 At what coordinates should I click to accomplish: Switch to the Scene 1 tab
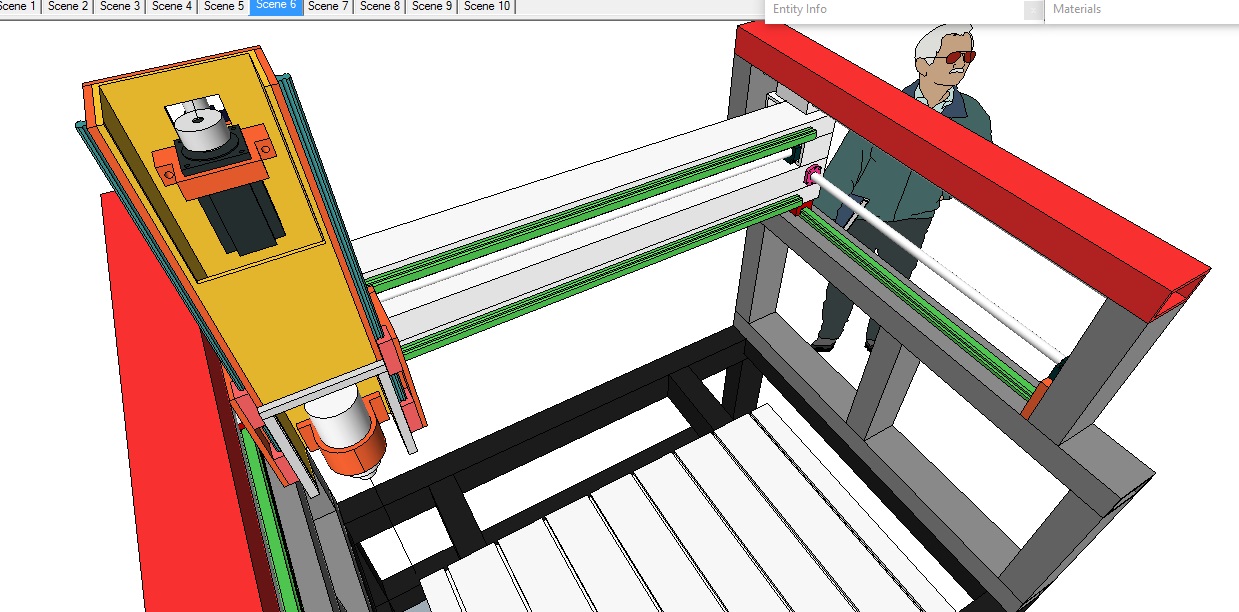(19, 6)
